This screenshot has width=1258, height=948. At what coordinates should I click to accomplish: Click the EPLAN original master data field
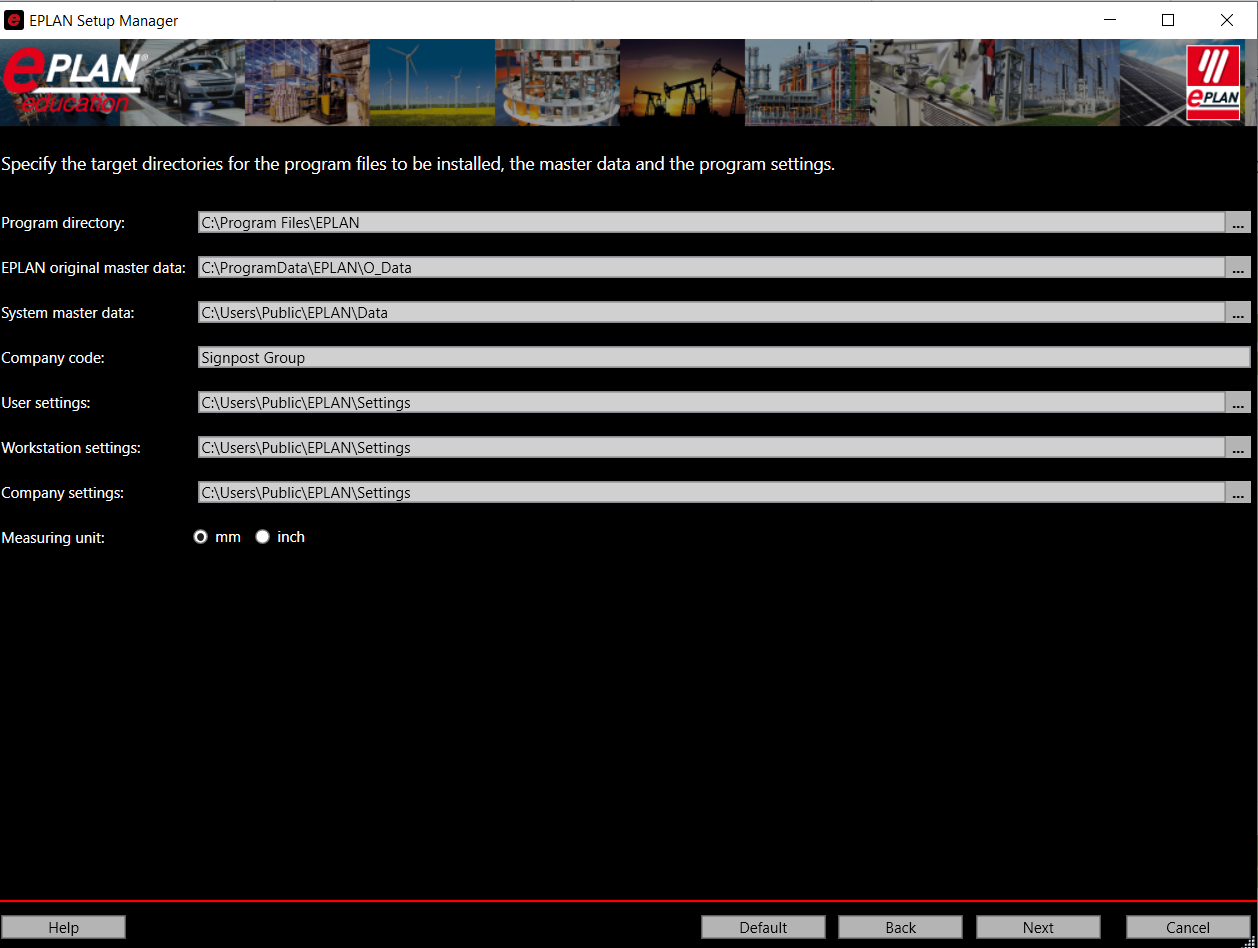tap(711, 268)
